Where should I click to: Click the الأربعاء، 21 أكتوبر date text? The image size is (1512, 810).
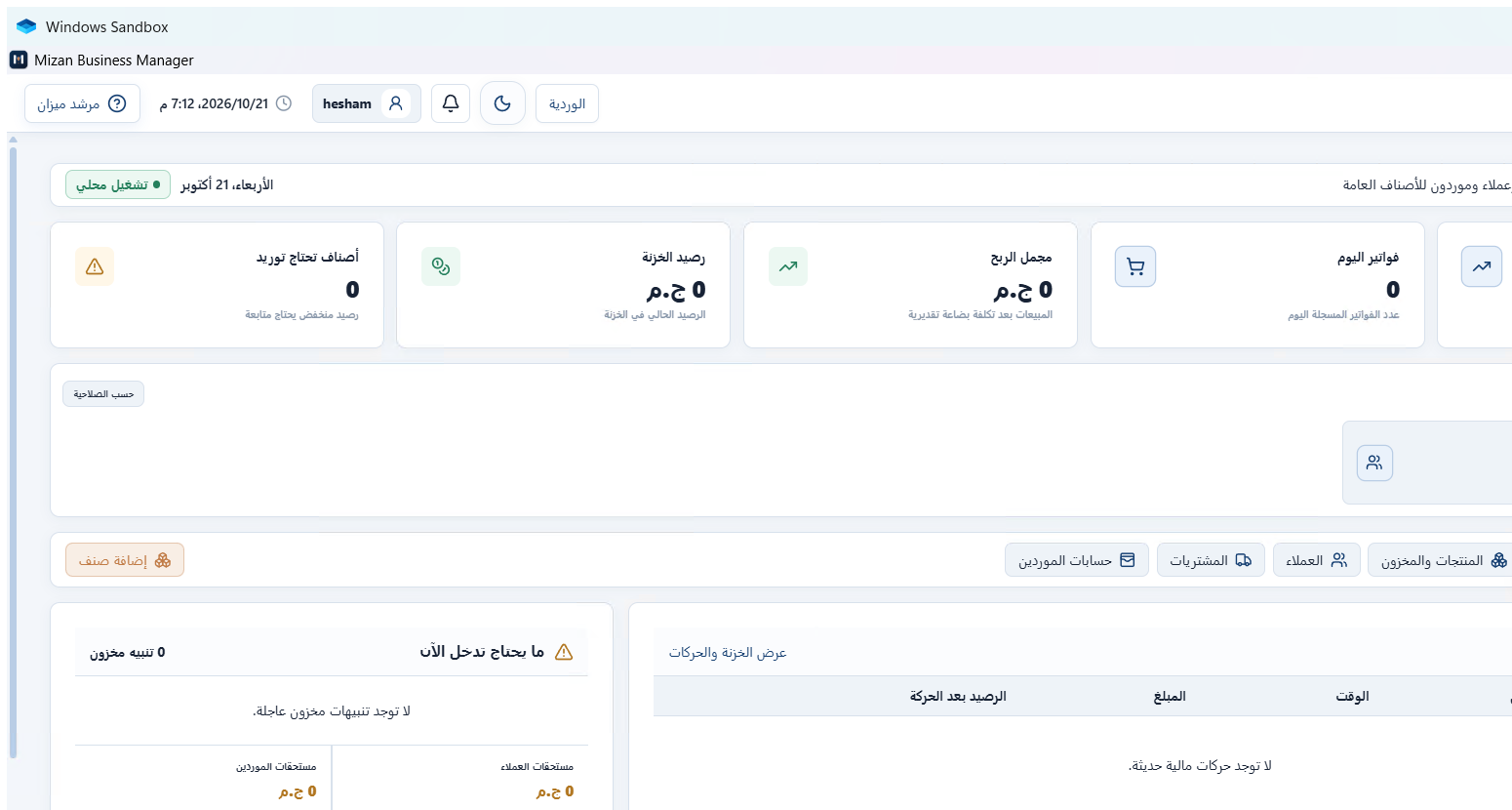point(226,184)
